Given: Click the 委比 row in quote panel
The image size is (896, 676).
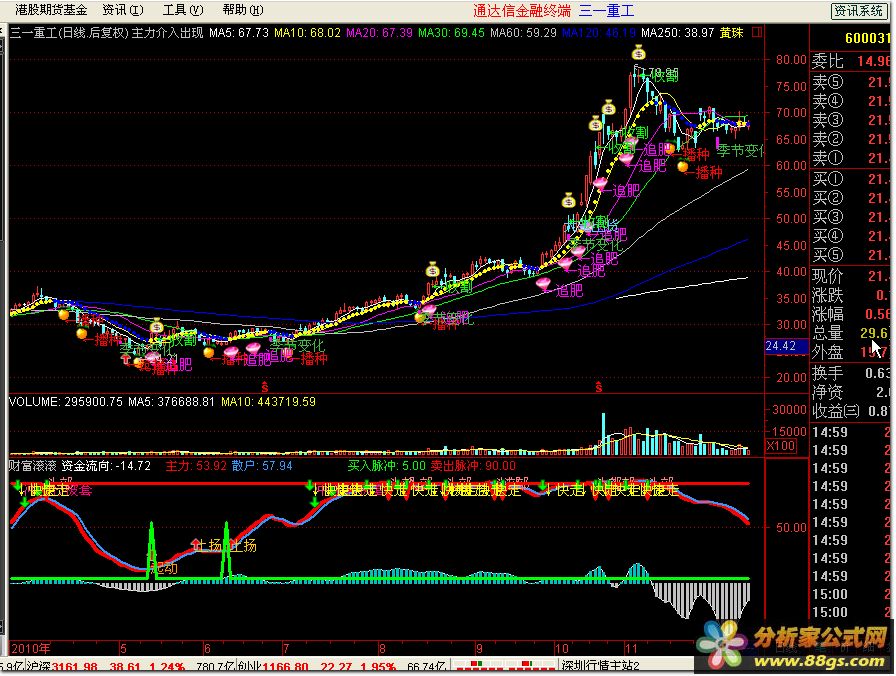Looking at the screenshot, I should pyautogui.click(x=850, y=61).
